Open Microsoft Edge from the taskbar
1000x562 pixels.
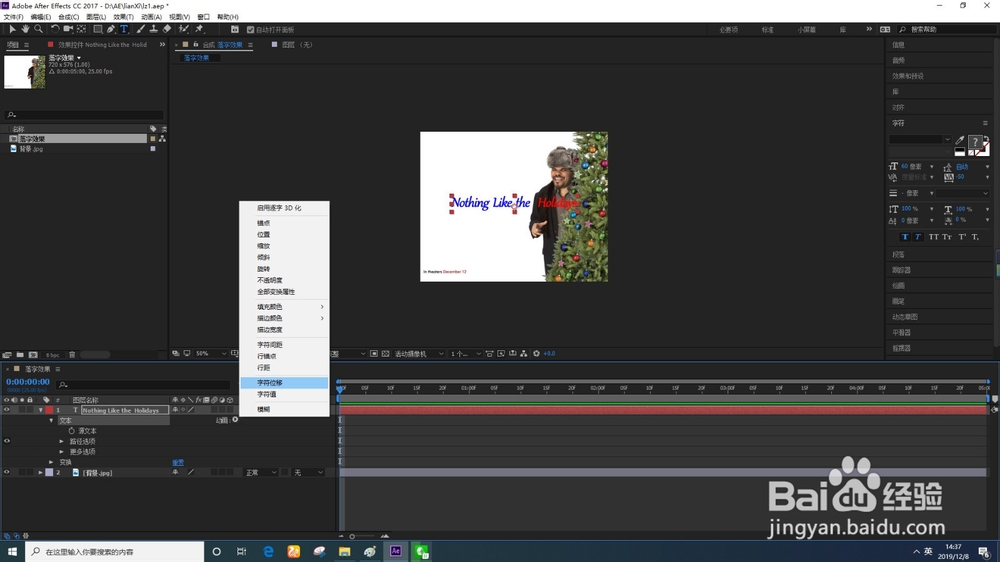[268, 551]
